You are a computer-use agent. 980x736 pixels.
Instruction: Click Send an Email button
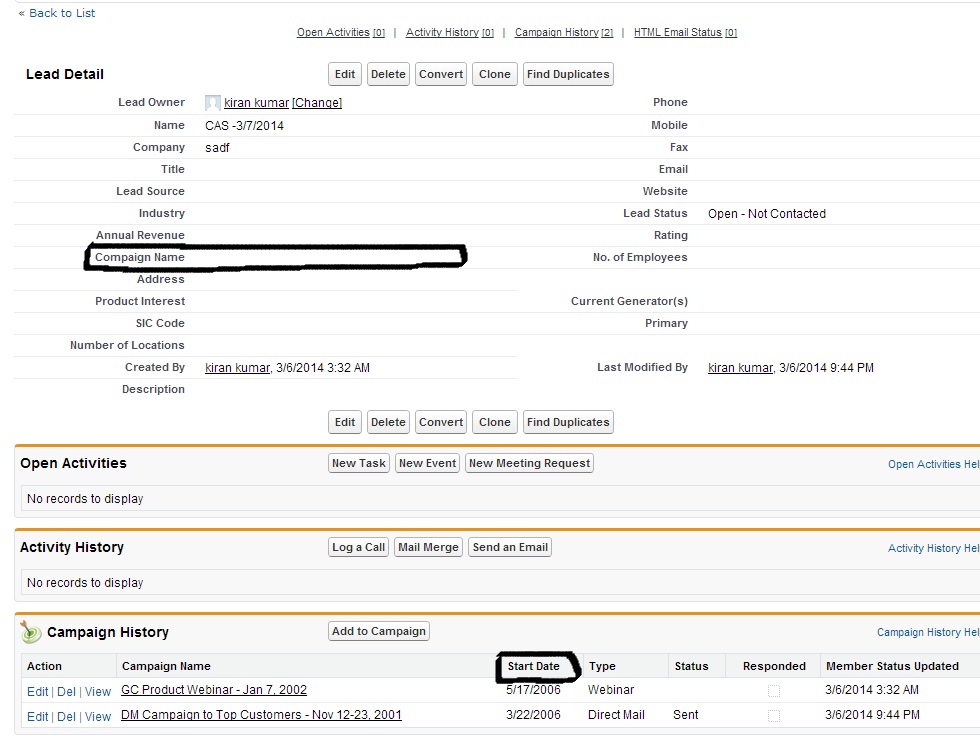pyautogui.click(x=510, y=547)
